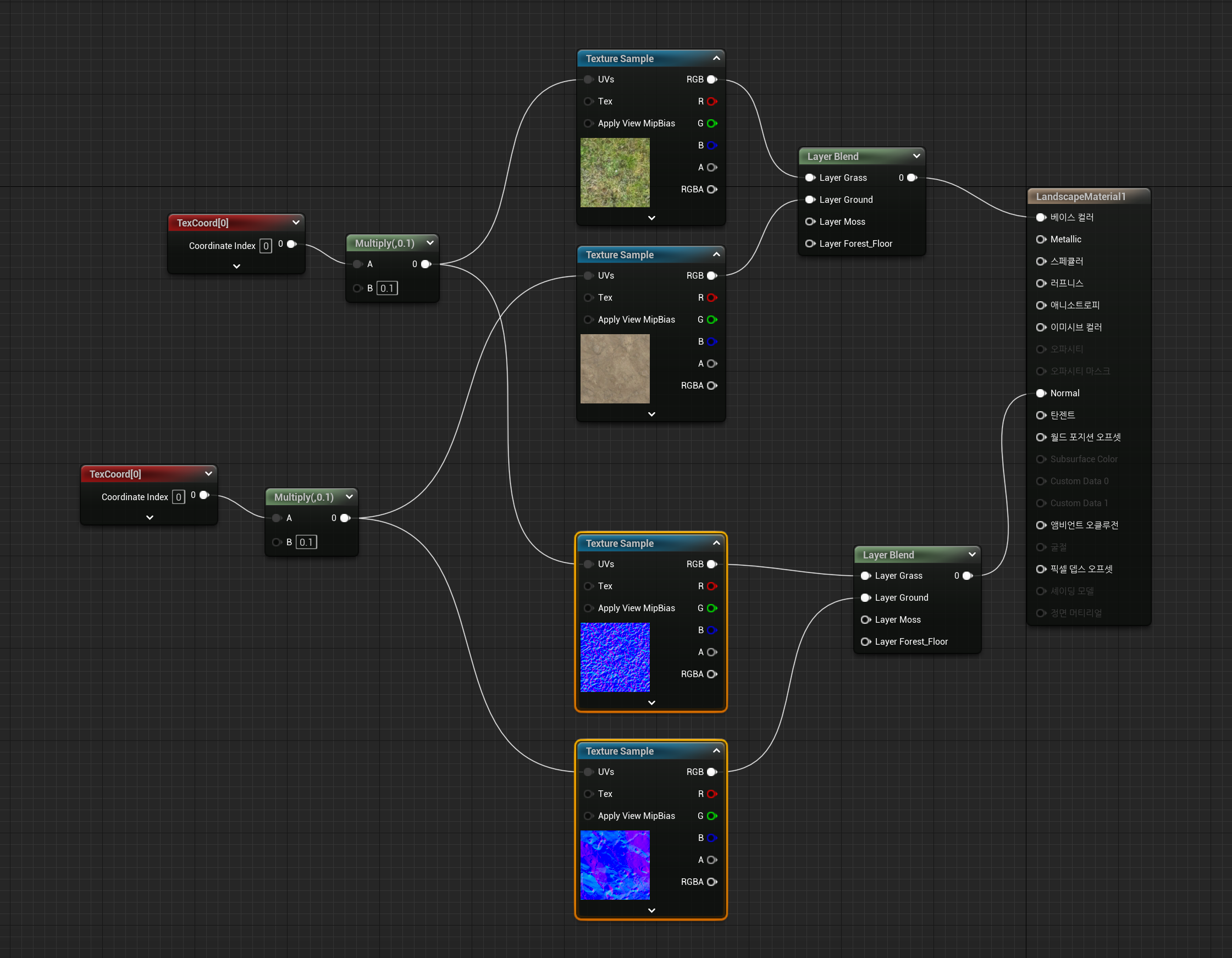This screenshot has height=958, width=1232.
Task: Click the UVs input pin on bottom Texture Sample
Action: (588, 772)
